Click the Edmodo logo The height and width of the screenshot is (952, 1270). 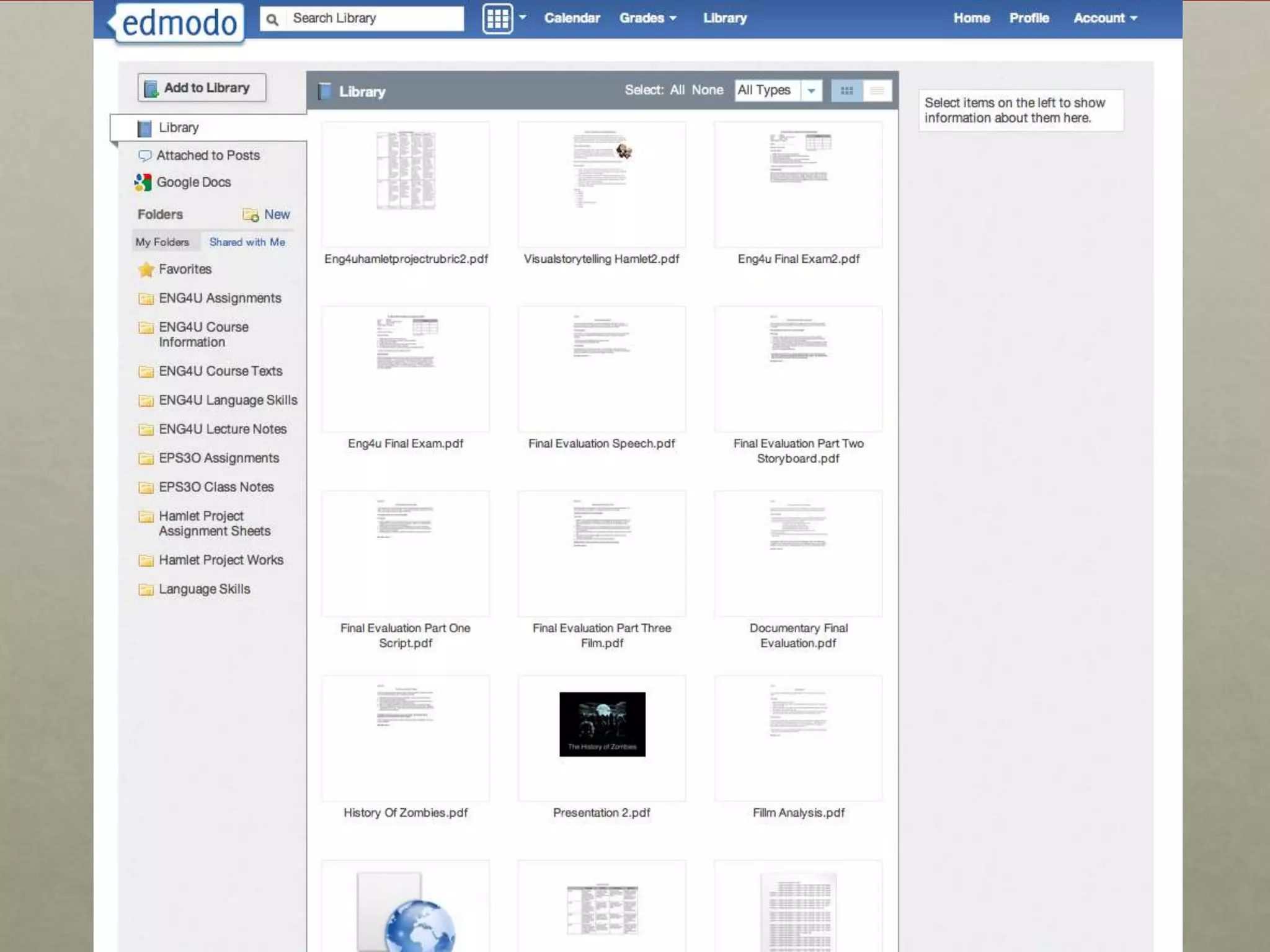click(179, 24)
